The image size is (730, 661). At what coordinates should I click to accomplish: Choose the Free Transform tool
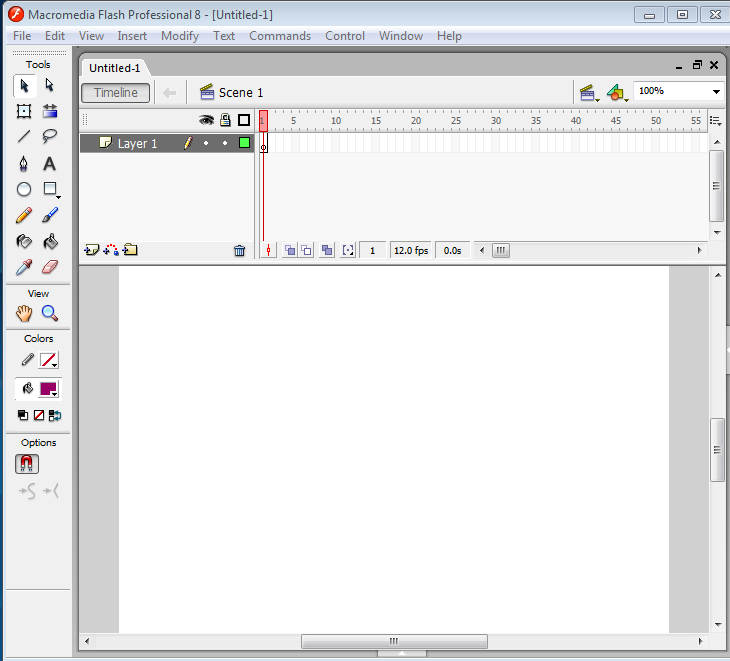tap(24, 111)
